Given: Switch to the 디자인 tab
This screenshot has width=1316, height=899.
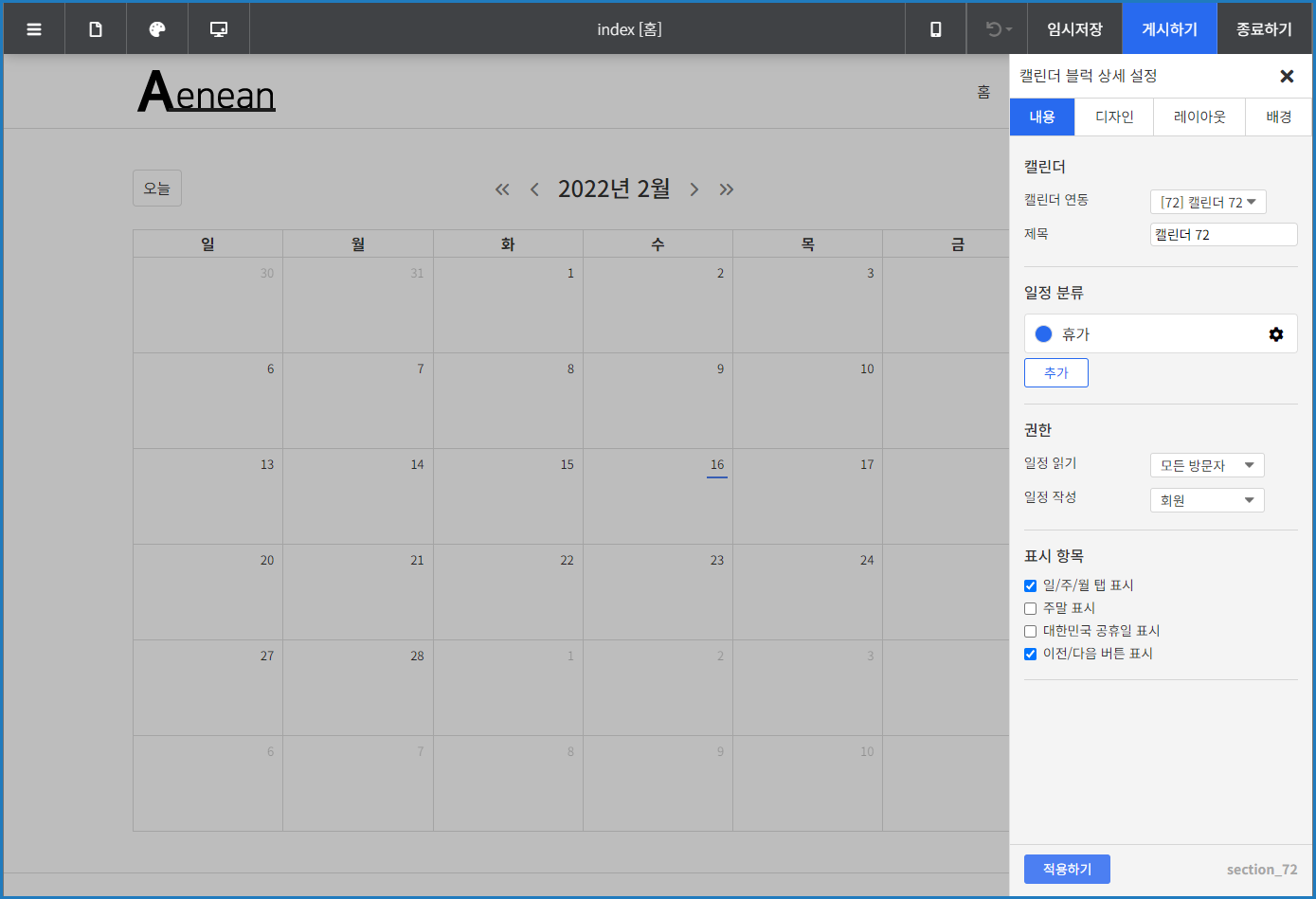Looking at the screenshot, I should [x=1114, y=117].
